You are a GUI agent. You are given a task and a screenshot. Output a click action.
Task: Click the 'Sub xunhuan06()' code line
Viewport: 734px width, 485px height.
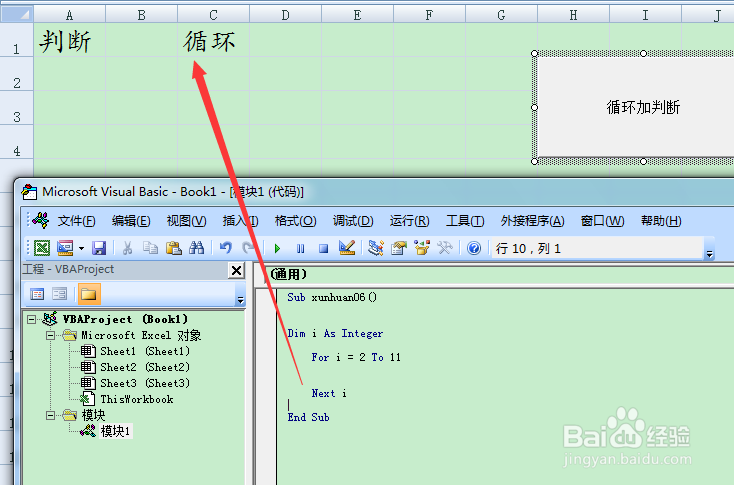[x=332, y=297]
